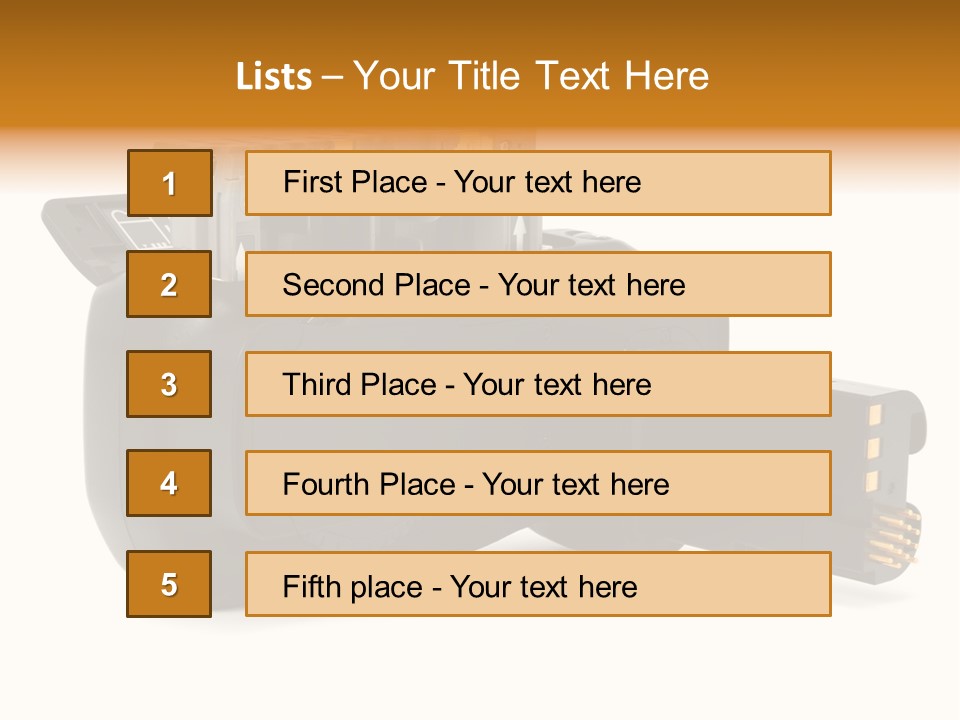Click the bold word "Lists" in the title
Viewport: 960px width, 720px height.
click(x=273, y=77)
